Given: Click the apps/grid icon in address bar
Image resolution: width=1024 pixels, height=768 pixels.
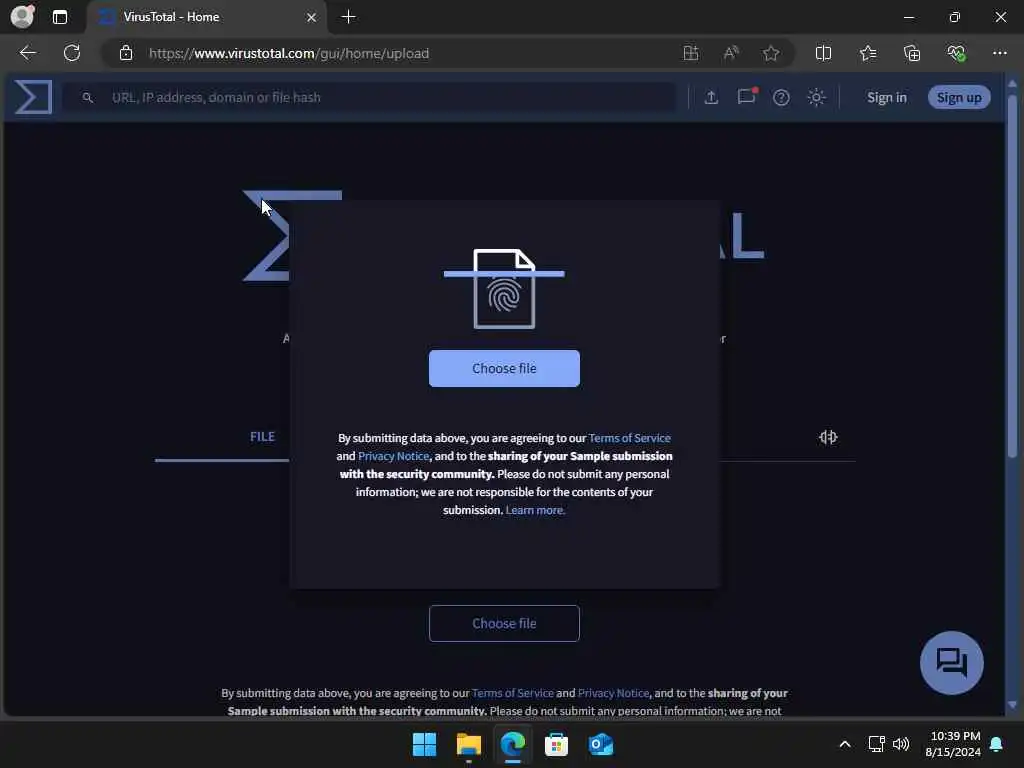Looking at the screenshot, I should coord(690,53).
